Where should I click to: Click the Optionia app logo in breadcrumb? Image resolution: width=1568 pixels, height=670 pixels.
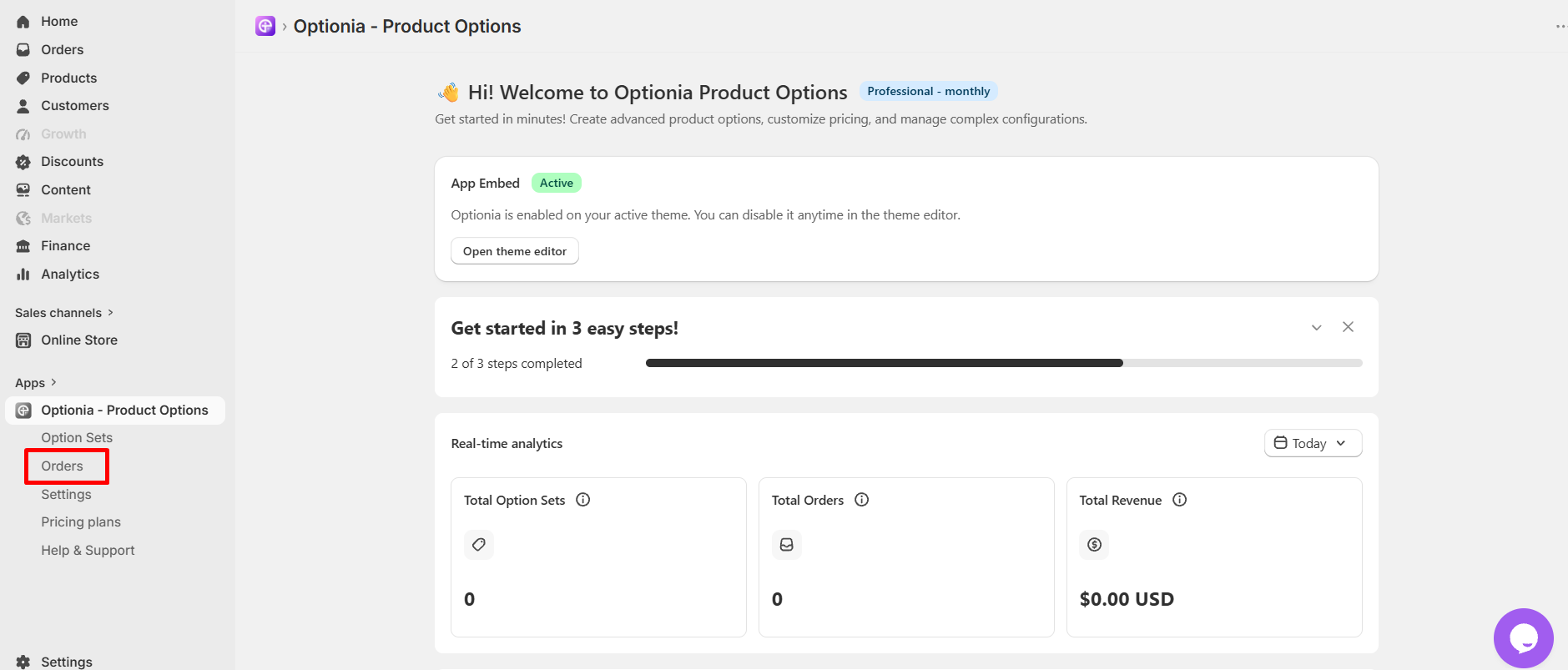tap(265, 26)
